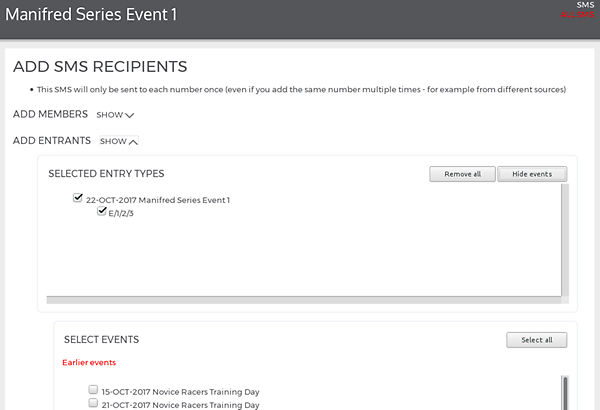600x410 pixels.
Task: Open the SMS menu item in header
Action: [x=585, y=5]
